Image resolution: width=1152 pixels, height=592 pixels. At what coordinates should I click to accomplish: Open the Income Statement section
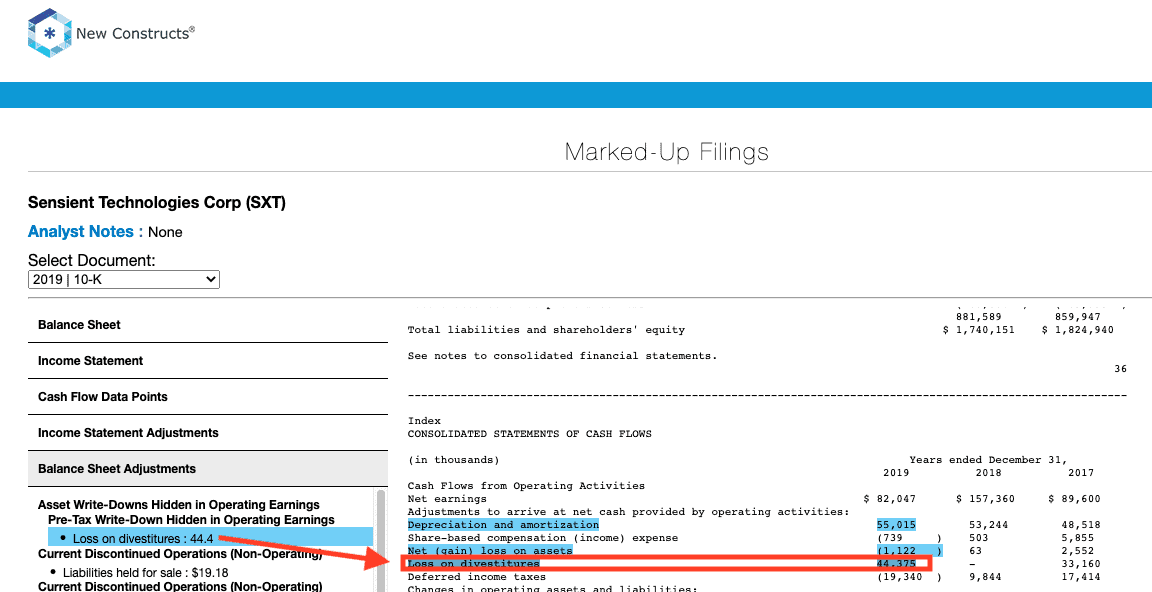coord(208,361)
